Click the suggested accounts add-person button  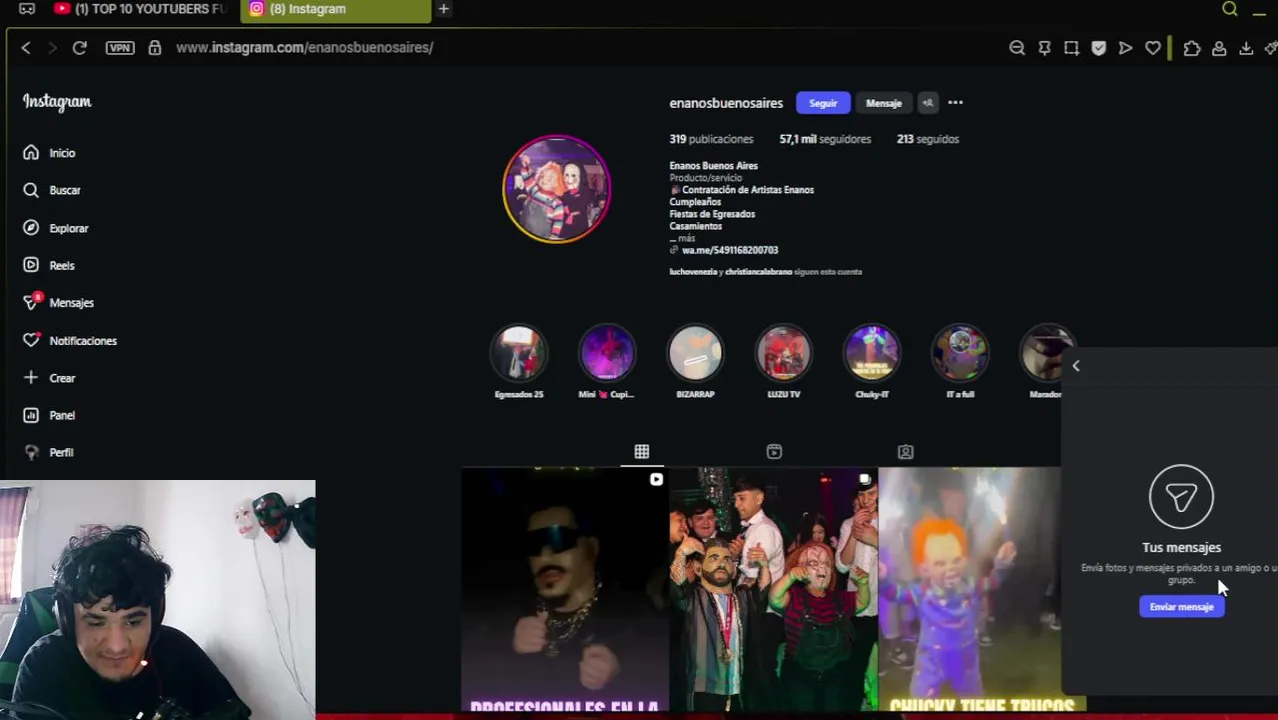coord(927,103)
